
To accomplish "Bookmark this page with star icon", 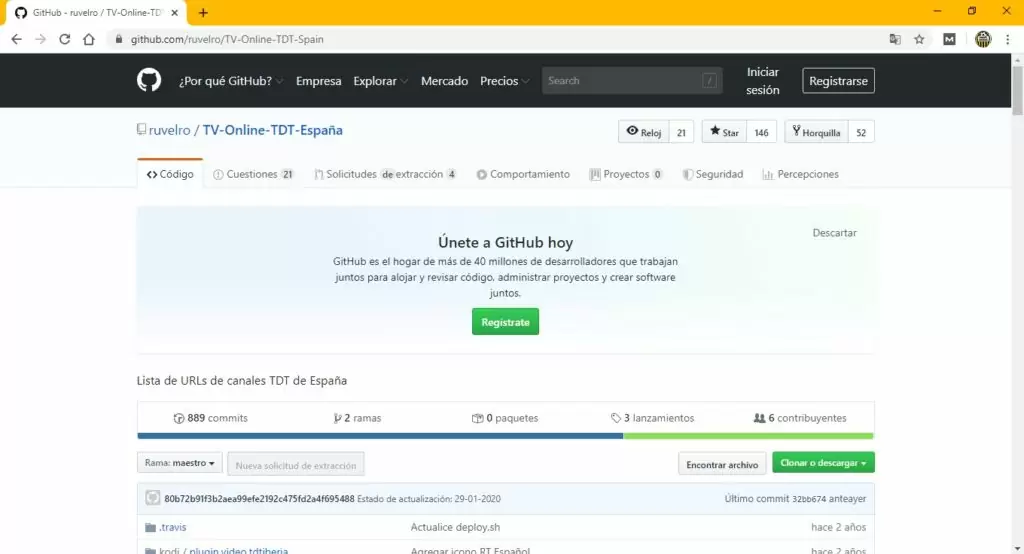I will [x=919, y=39].
